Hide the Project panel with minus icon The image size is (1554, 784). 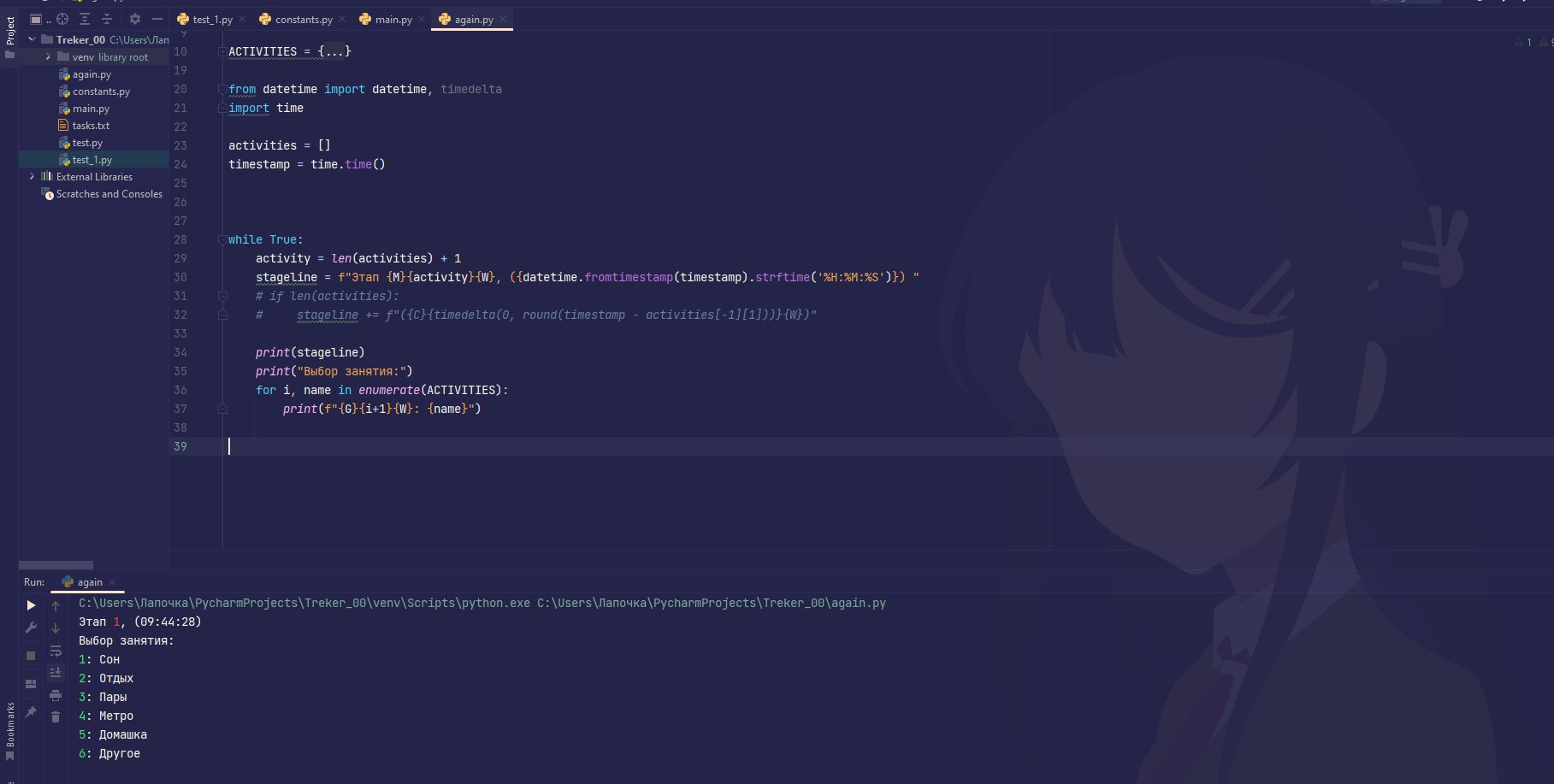click(157, 19)
